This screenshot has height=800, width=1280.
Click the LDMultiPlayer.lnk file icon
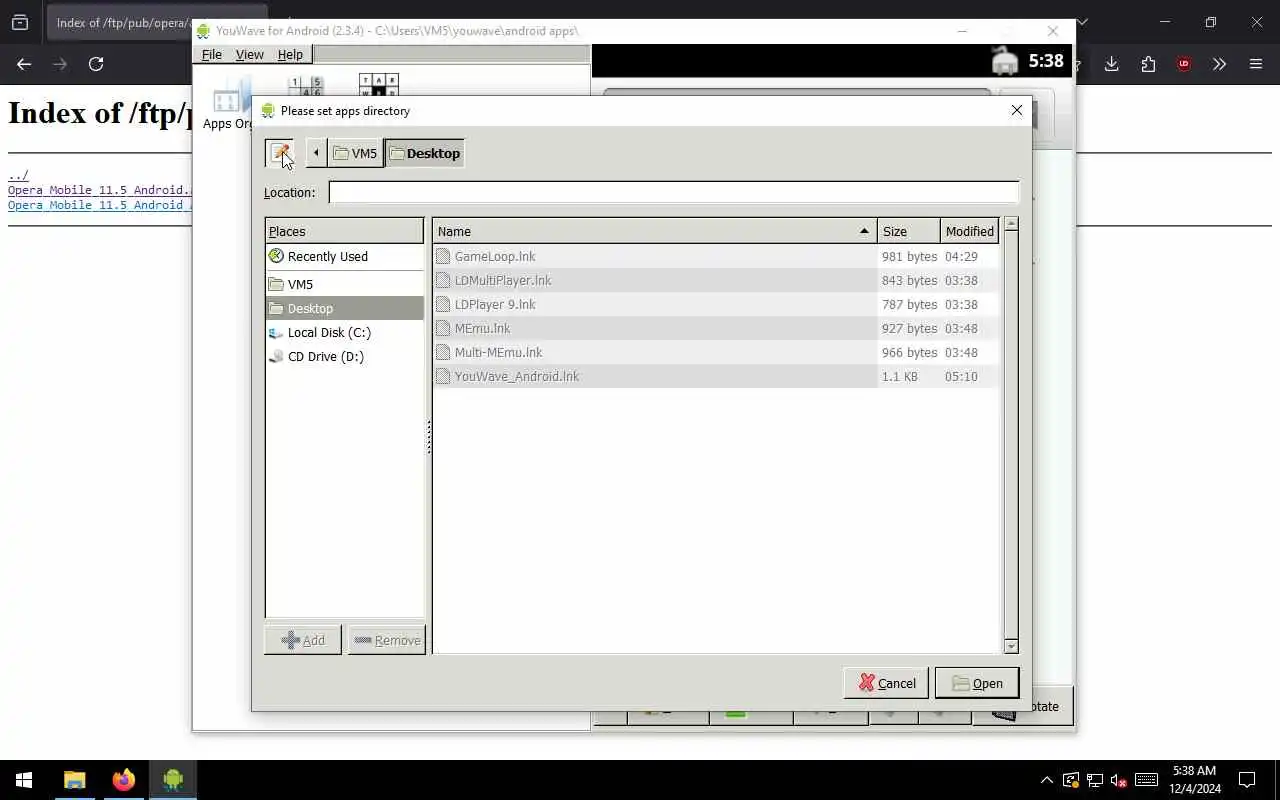(x=443, y=280)
